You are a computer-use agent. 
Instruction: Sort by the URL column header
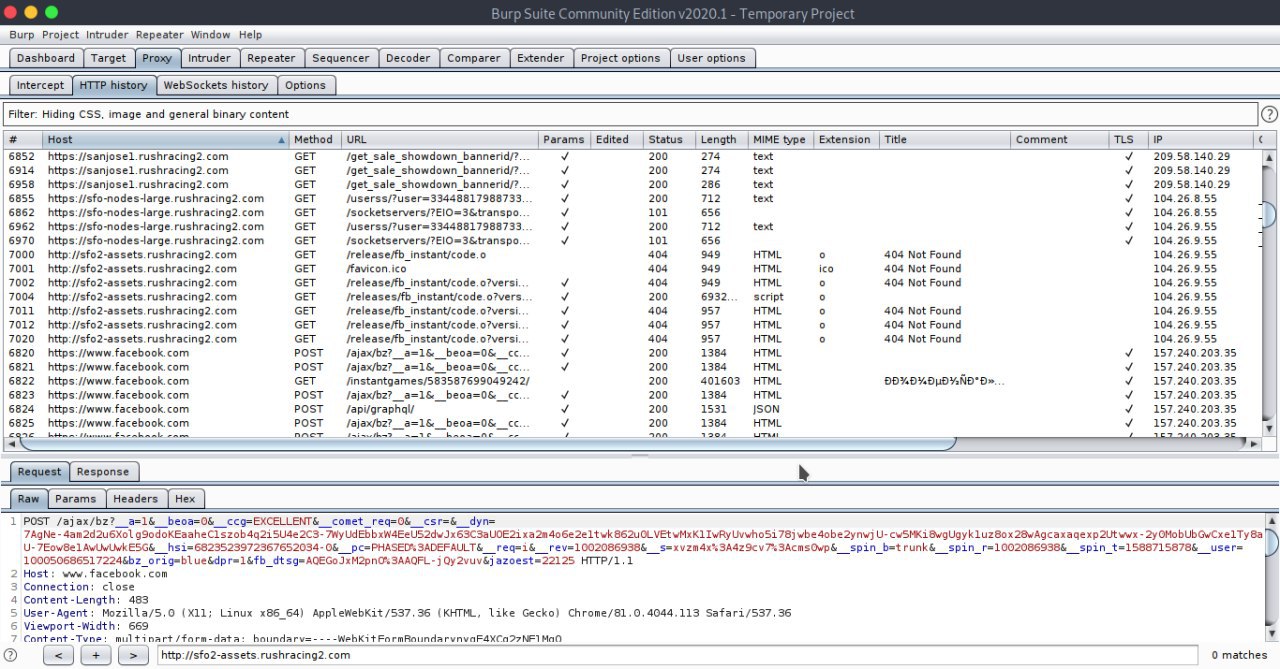point(440,140)
